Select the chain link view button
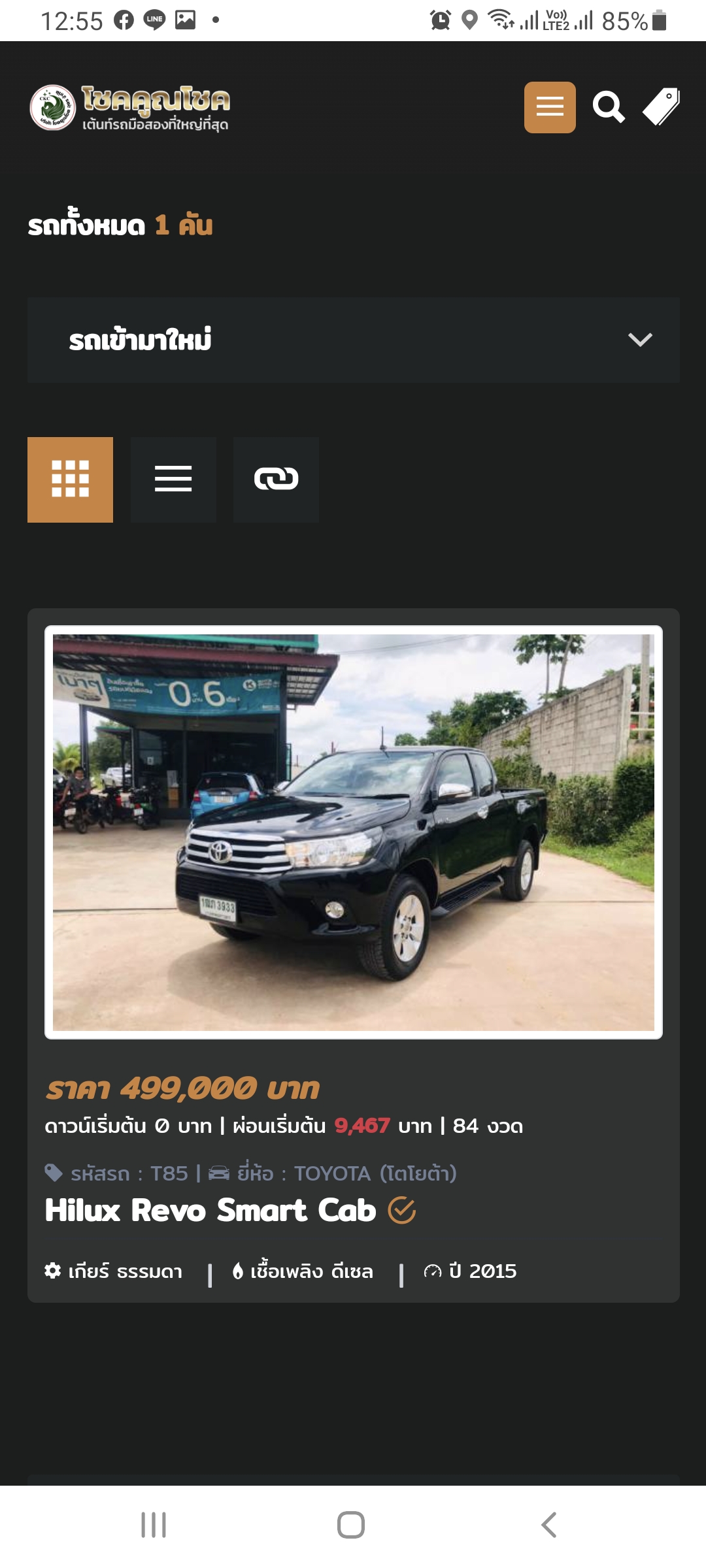Screen dimensions: 706x1568 tap(276, 480)
